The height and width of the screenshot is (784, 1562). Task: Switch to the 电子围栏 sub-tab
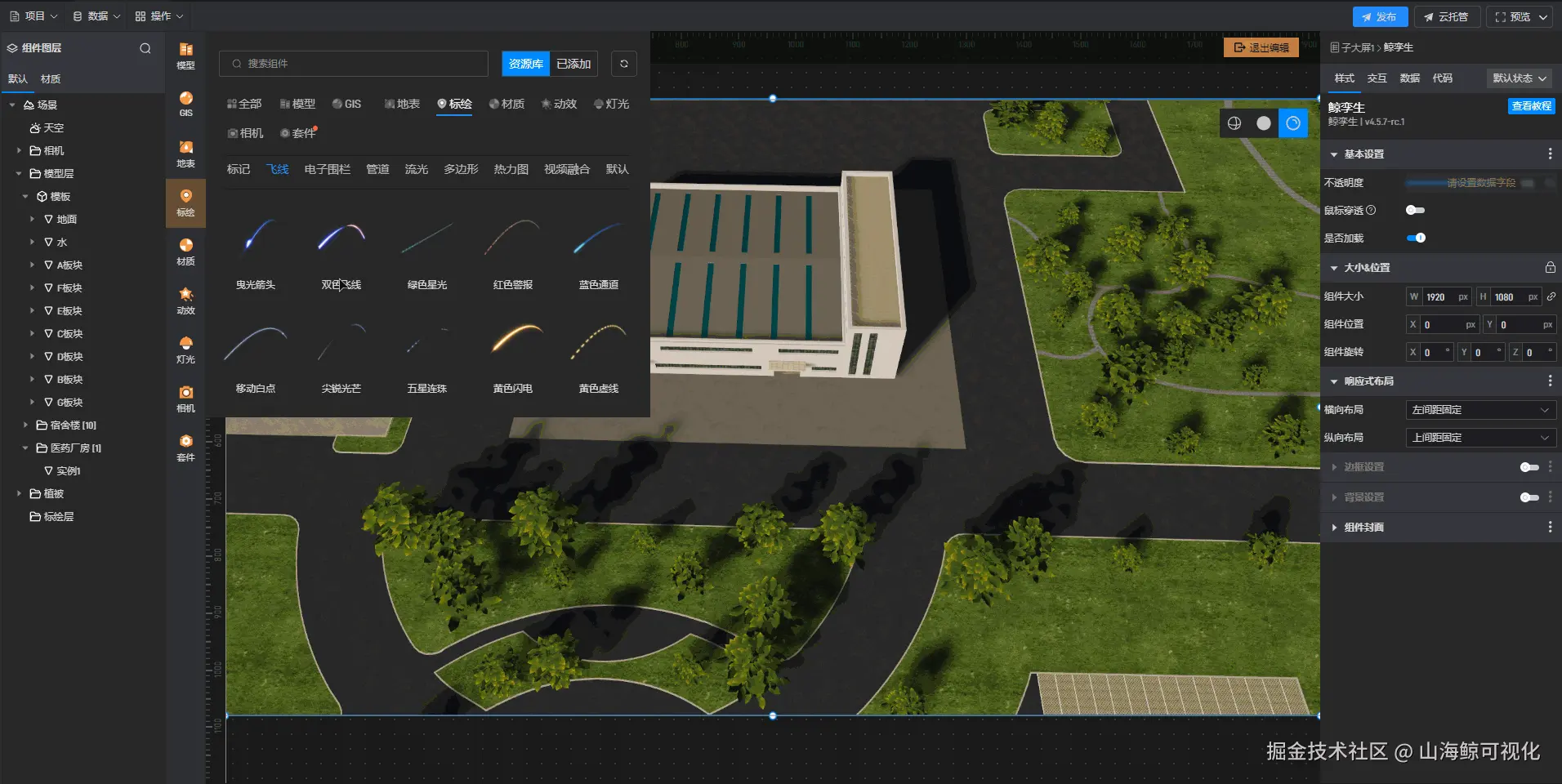click(x=327, y=169)
